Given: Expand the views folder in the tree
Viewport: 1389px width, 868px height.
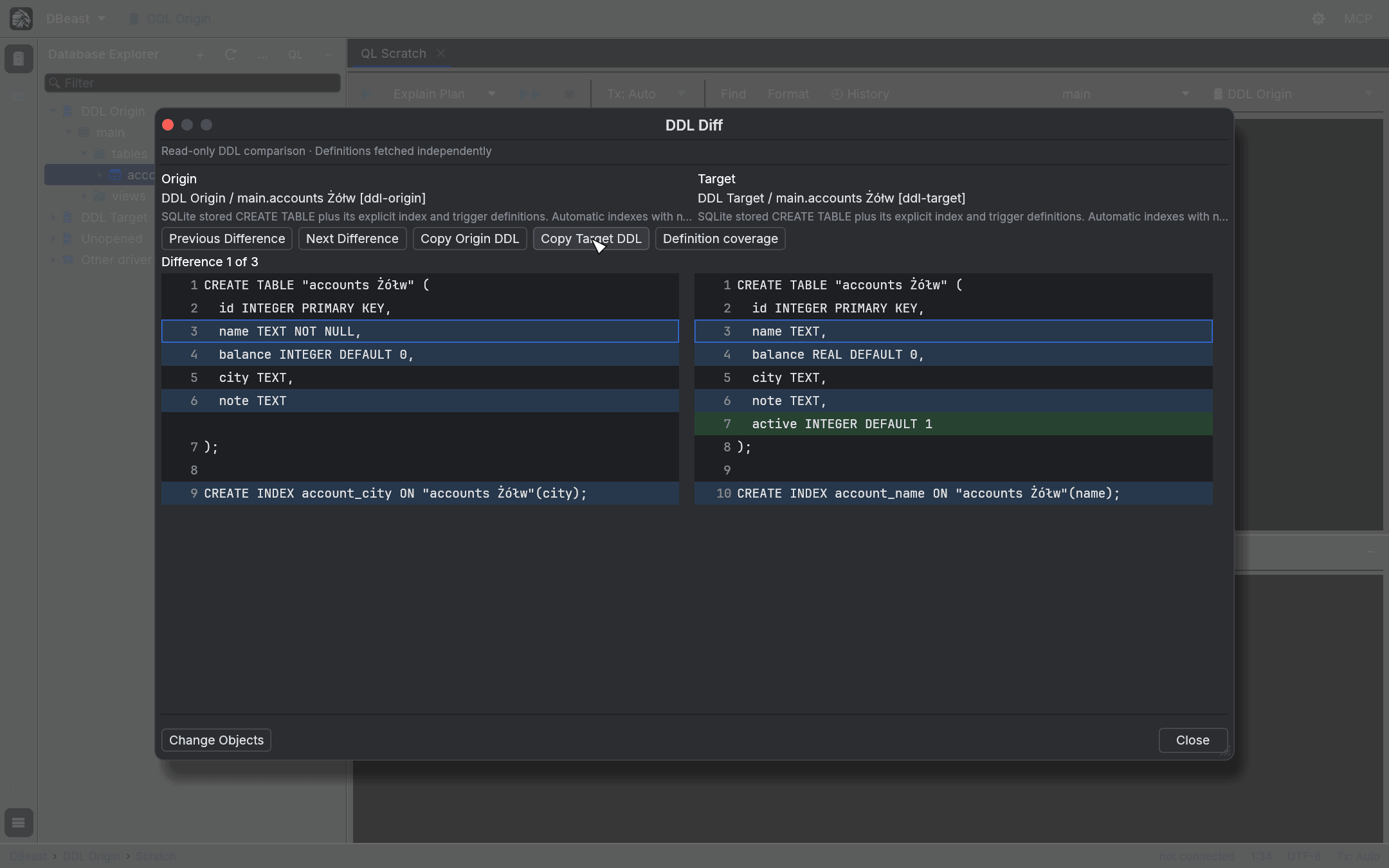Looking at the screenshot, I should [x=84, y=196].
